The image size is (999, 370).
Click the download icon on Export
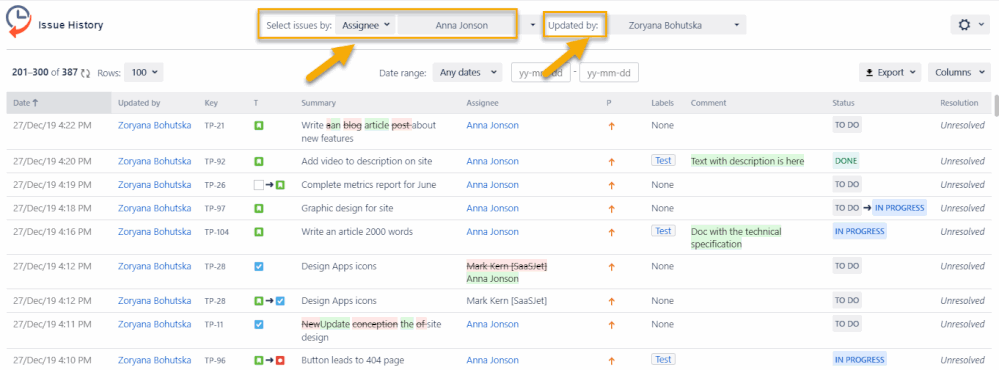click(x=870, y=73)
